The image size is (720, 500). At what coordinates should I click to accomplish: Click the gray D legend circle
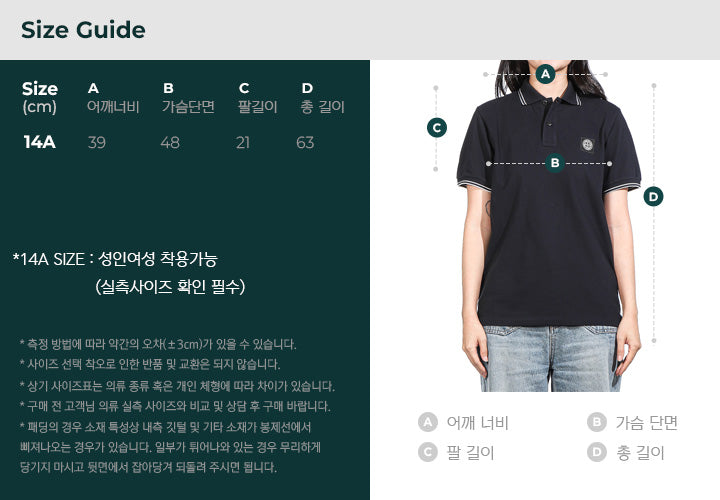coord(596,453)
